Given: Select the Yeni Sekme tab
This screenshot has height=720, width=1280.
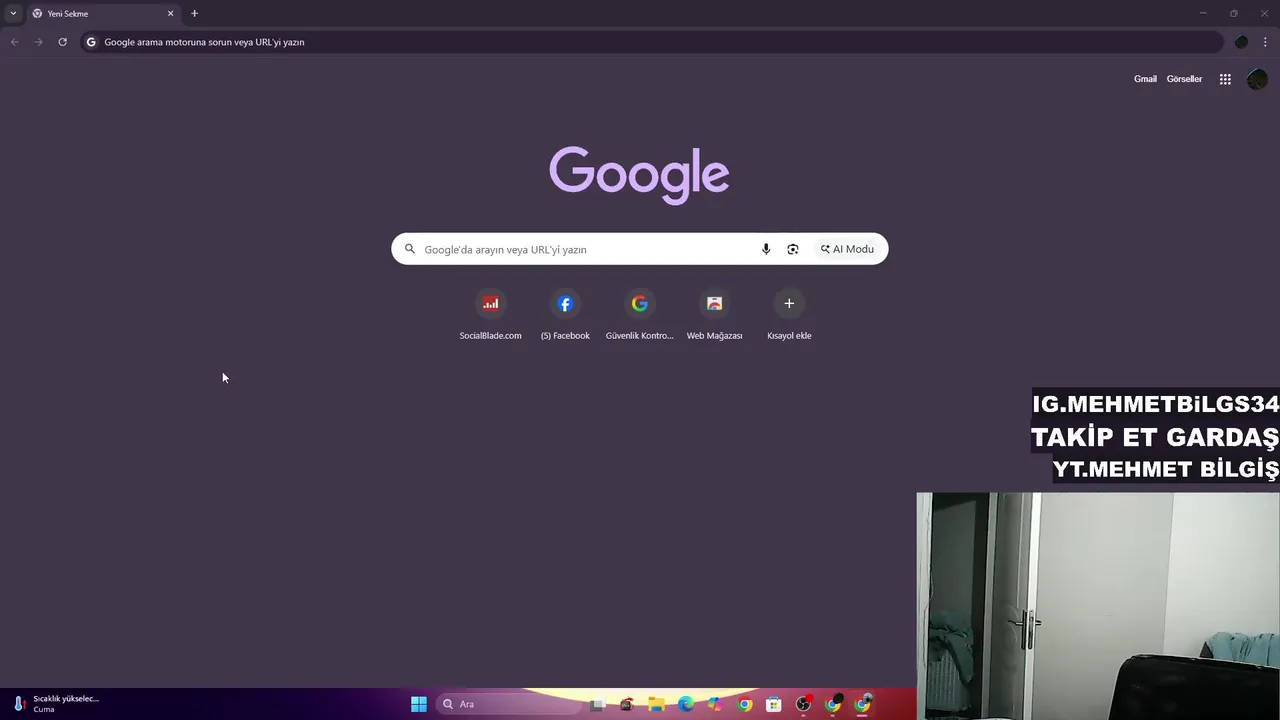Looking at the screenshot, I should 103,14.
